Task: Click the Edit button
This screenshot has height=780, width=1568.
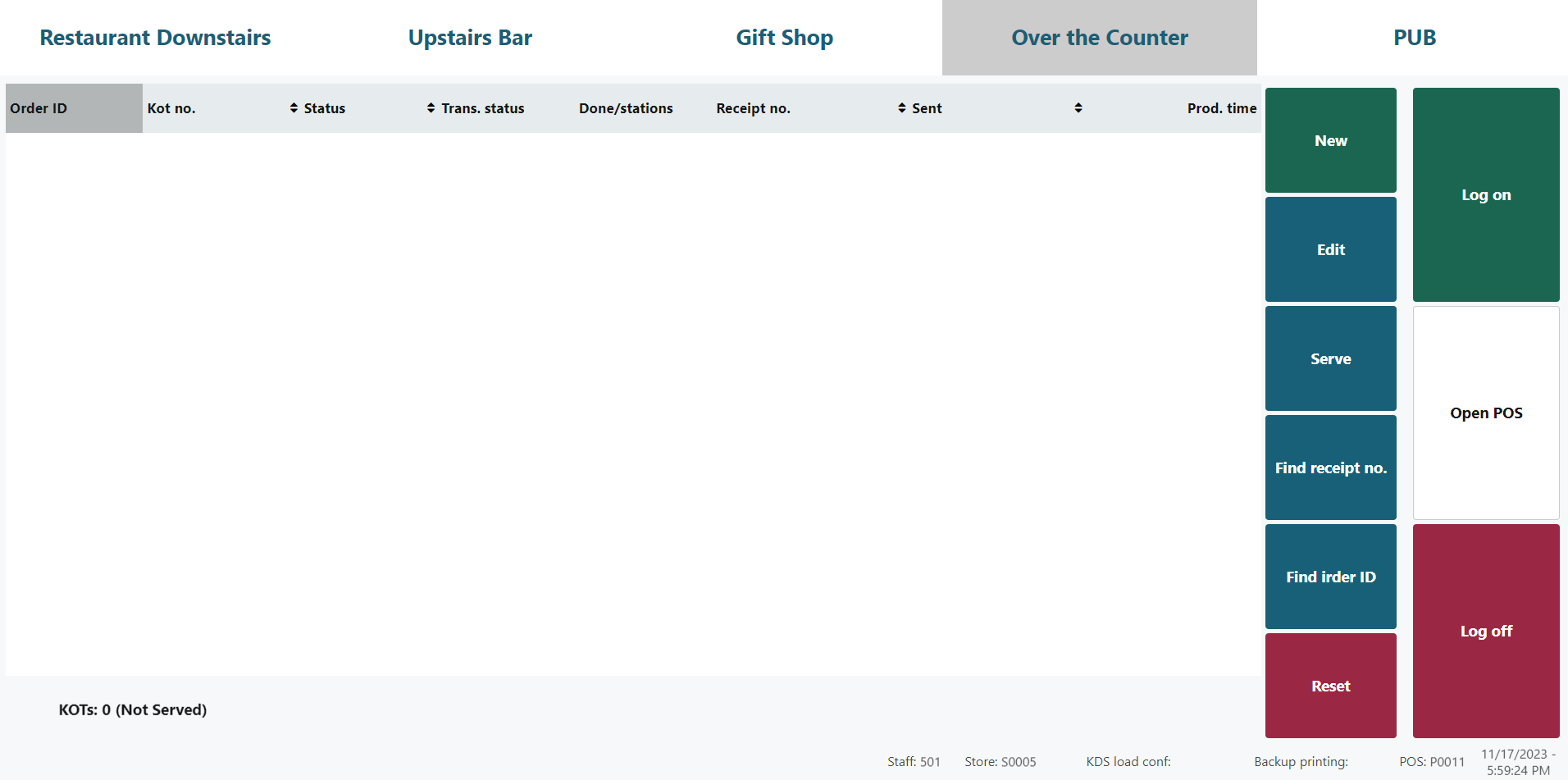Action: (1331, 249)
